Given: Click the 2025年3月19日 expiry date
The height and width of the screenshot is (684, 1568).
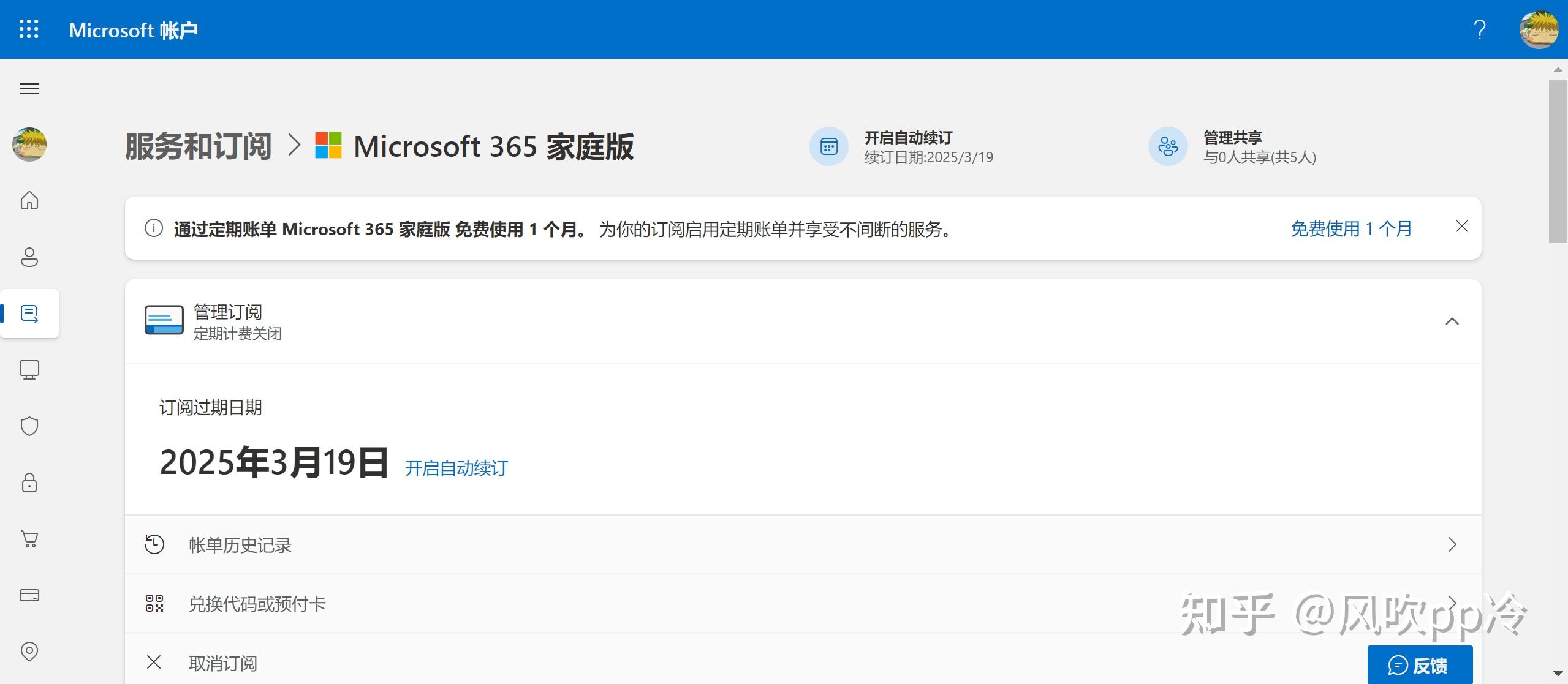Looking at the screenshot, I should point(274,463).
